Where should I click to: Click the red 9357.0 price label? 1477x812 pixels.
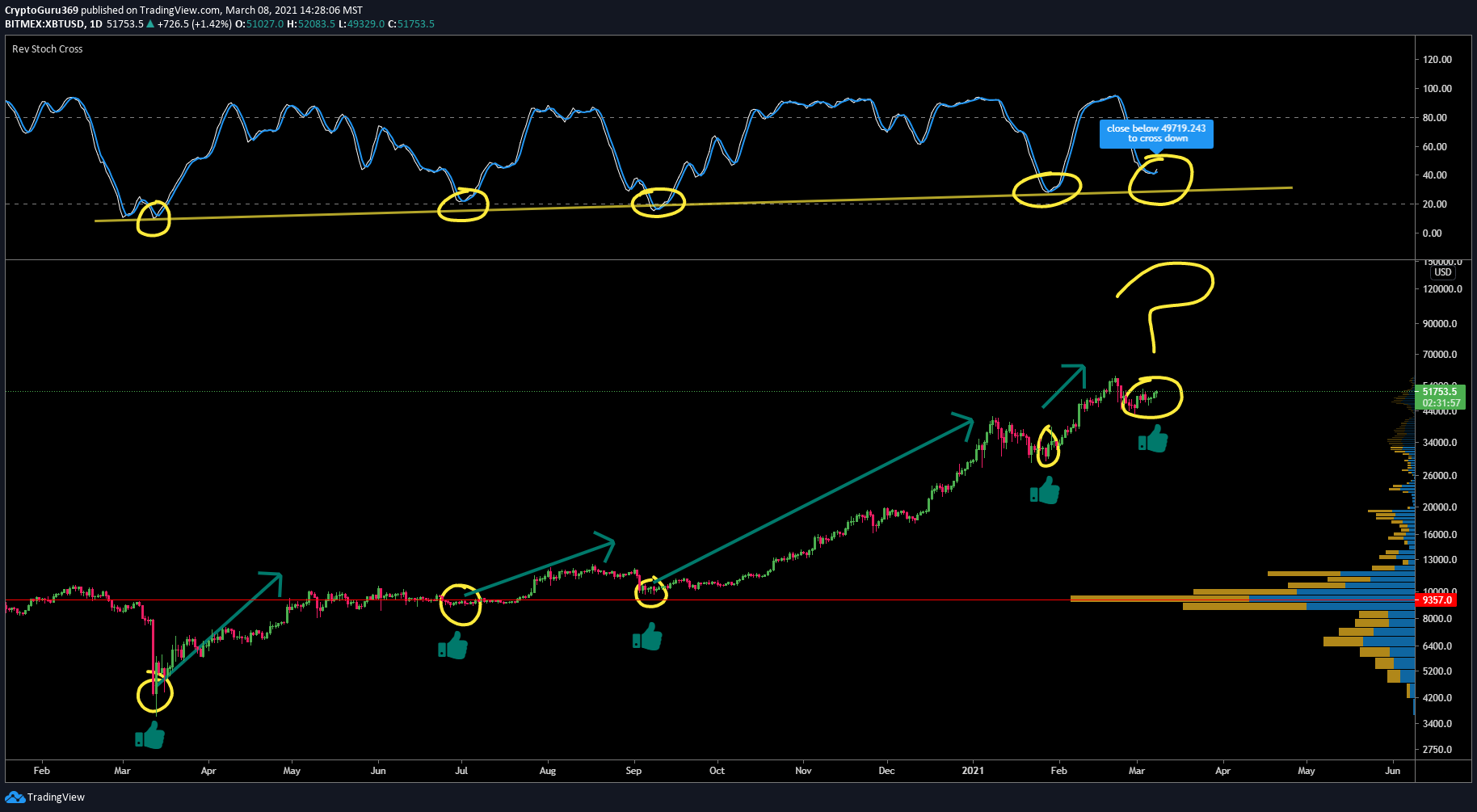pos(1437,600)
